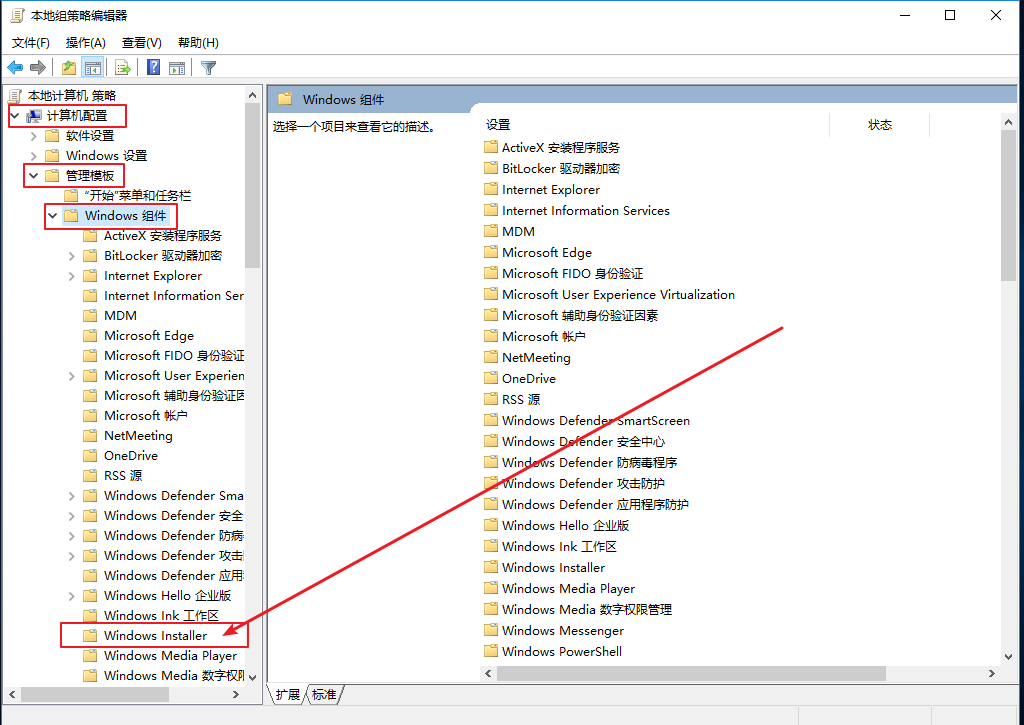This screenshot has width=1024, height=725.
Task: Toggle the Show/Hide action pane icon
Action: [x=177, y=68]
